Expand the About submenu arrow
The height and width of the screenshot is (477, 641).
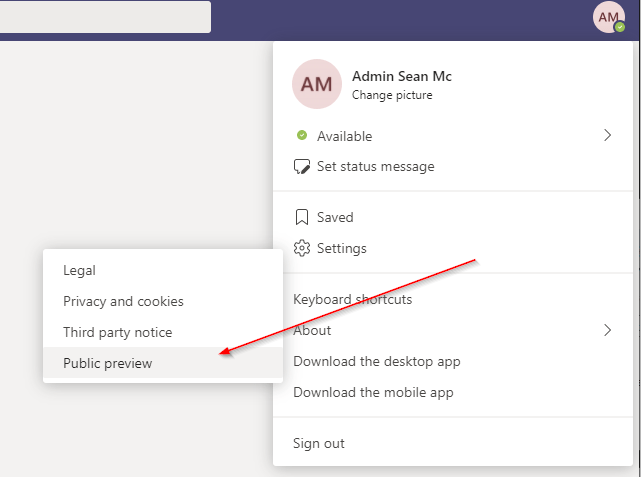click(x=607, y=330)
